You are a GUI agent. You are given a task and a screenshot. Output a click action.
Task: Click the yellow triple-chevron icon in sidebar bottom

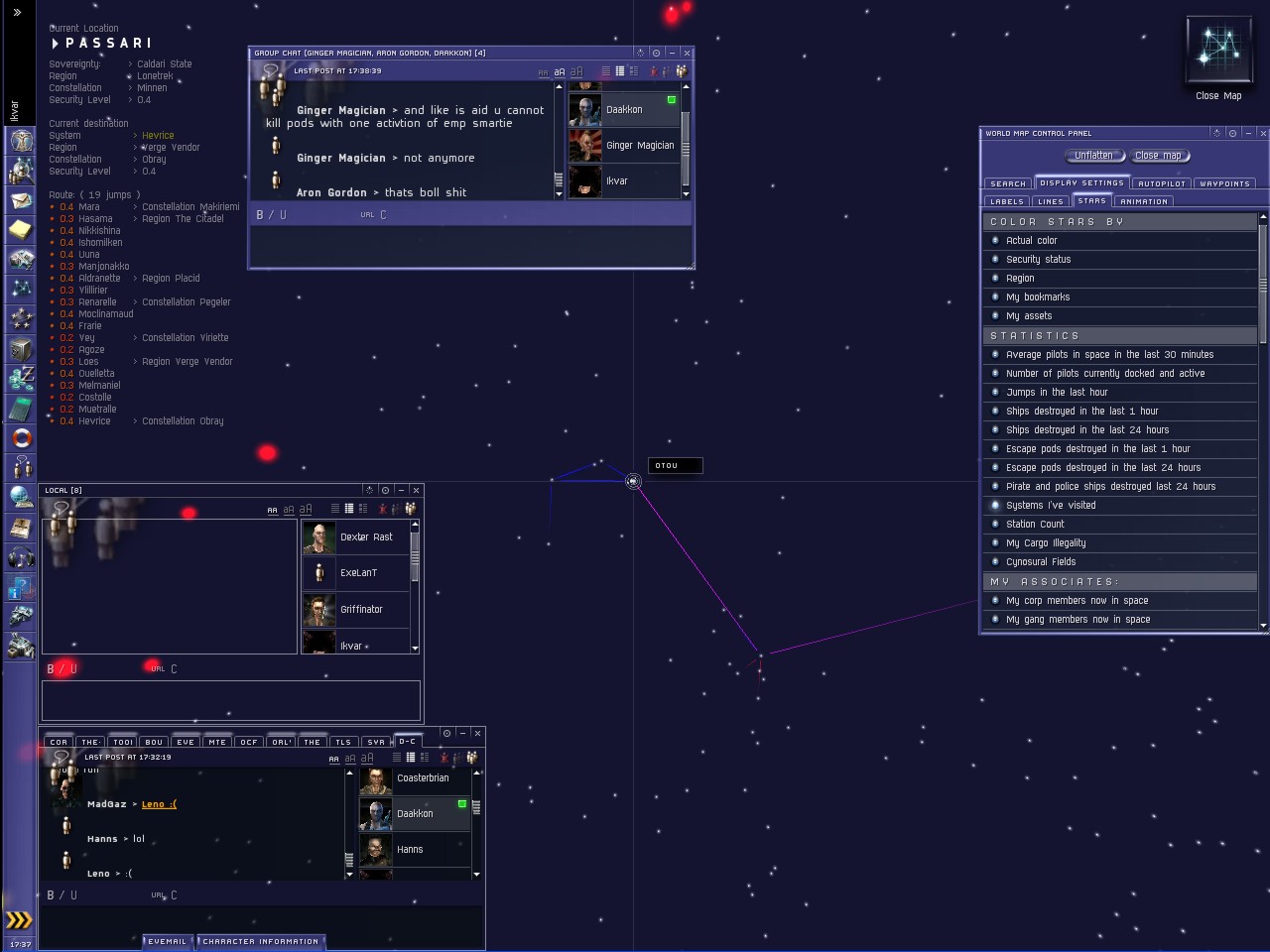[19, 920]
